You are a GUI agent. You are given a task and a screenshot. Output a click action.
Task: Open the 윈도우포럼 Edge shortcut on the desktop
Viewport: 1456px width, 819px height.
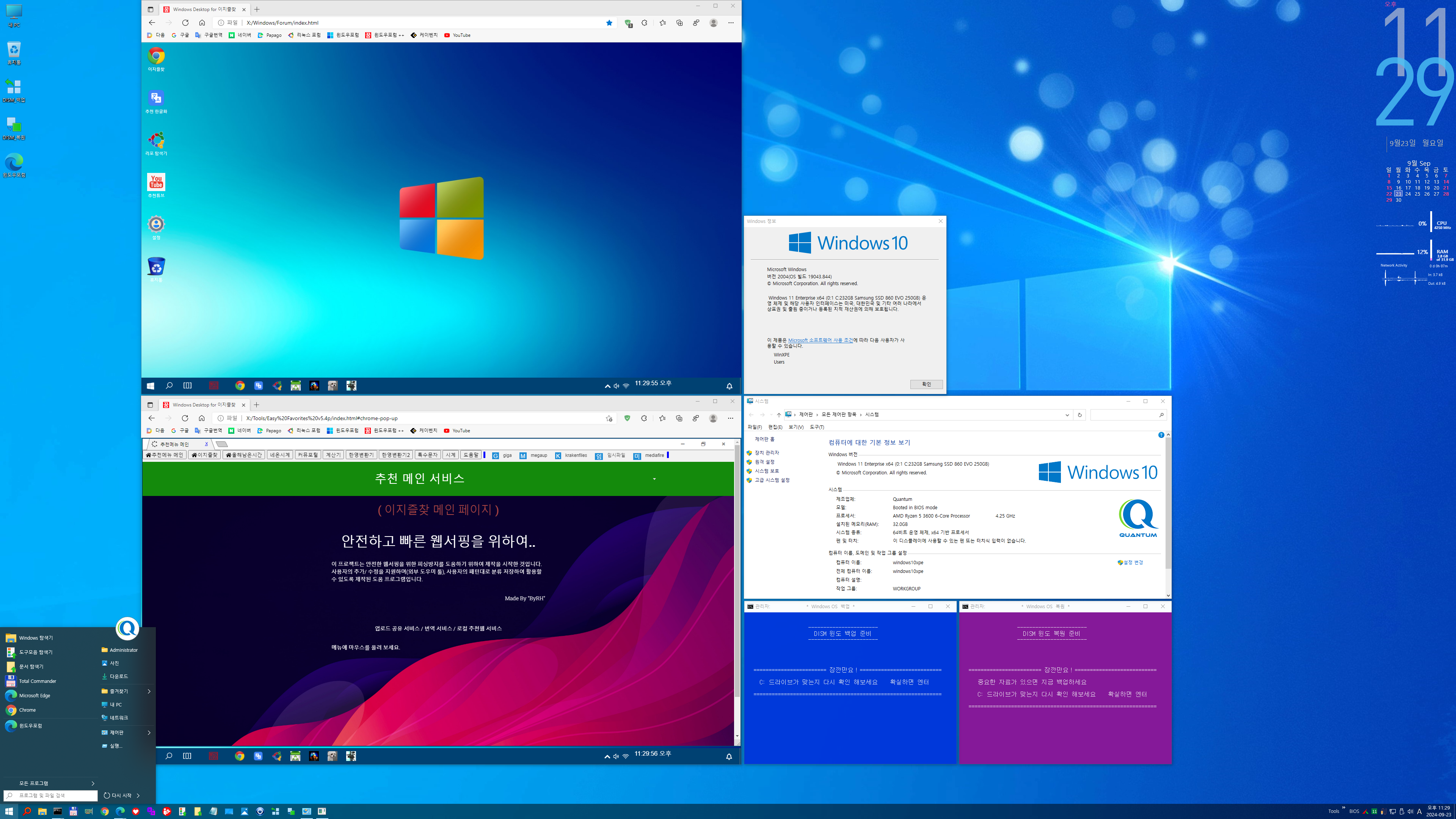point(14,166)
